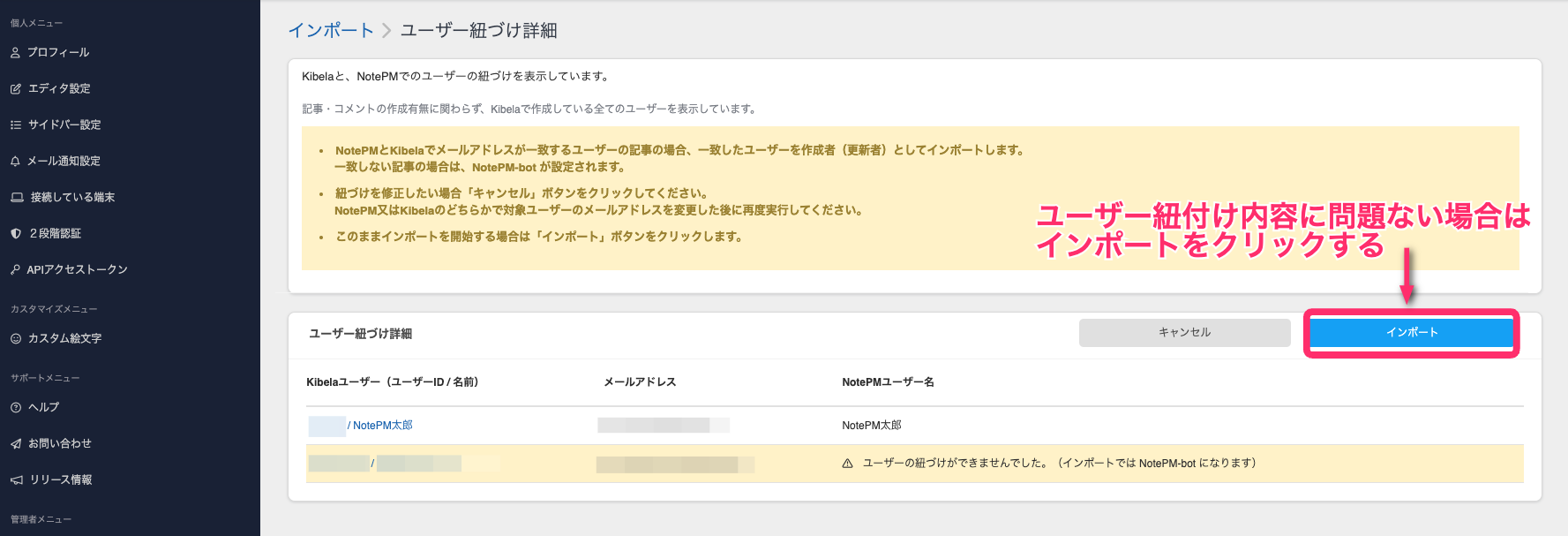The image size is (1568, 536).
Task: Click the ユーザー紐づけ詳細 section heading
Action: coord(360,334)
